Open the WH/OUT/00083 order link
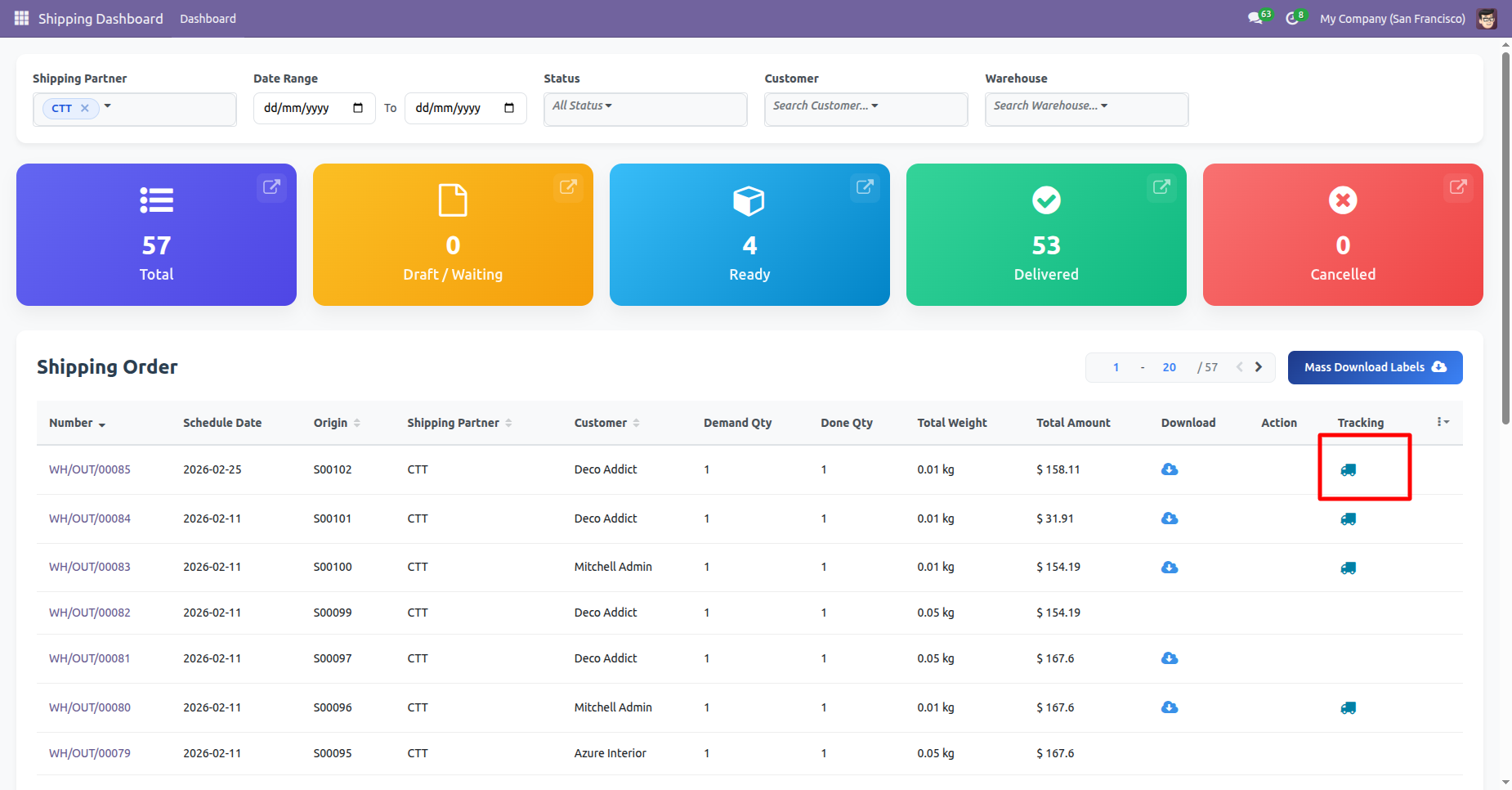The width and height of the screenshot is (1512, 790). click(90, 567)
